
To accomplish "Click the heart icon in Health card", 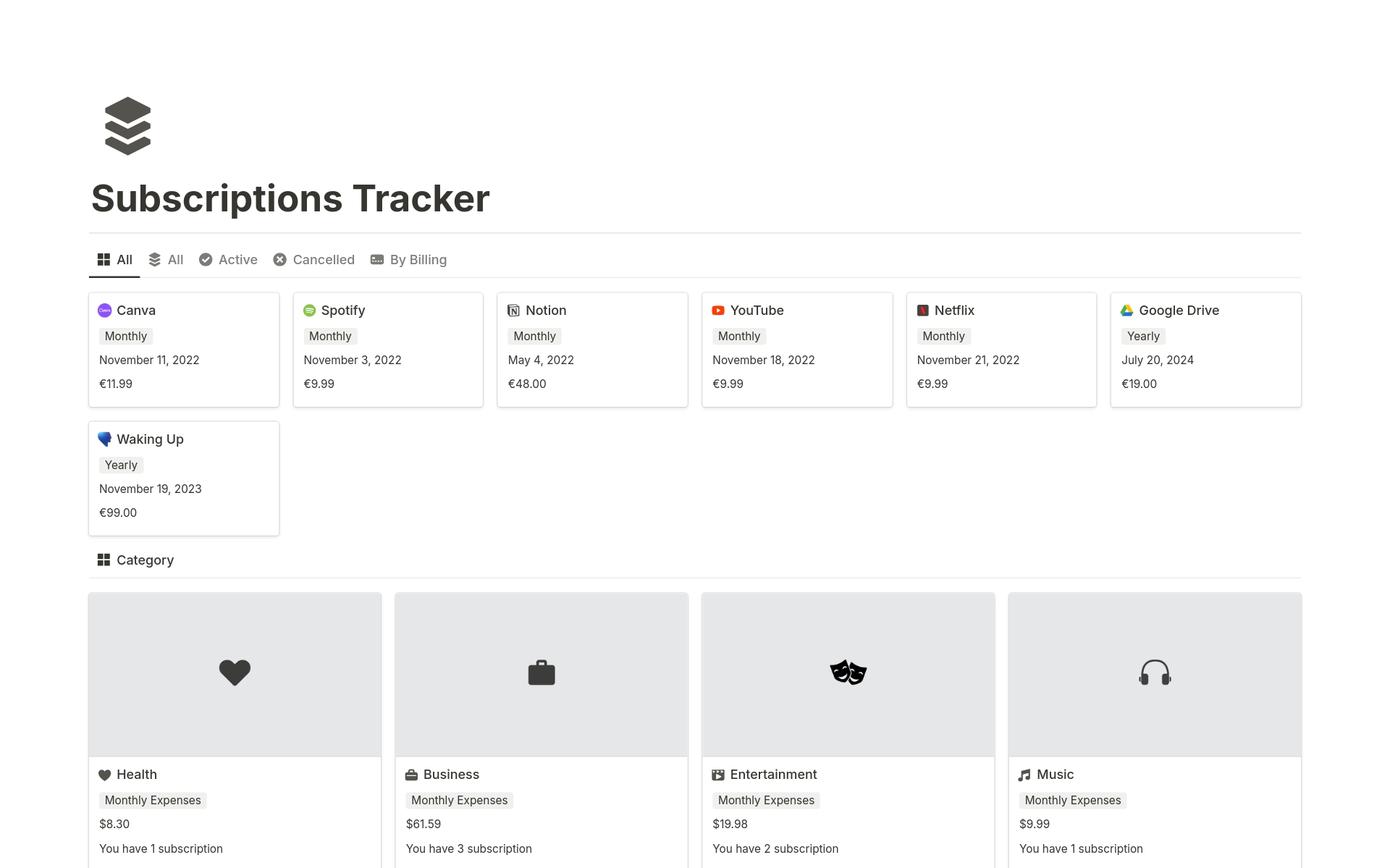I will click(x=233, y=672).
